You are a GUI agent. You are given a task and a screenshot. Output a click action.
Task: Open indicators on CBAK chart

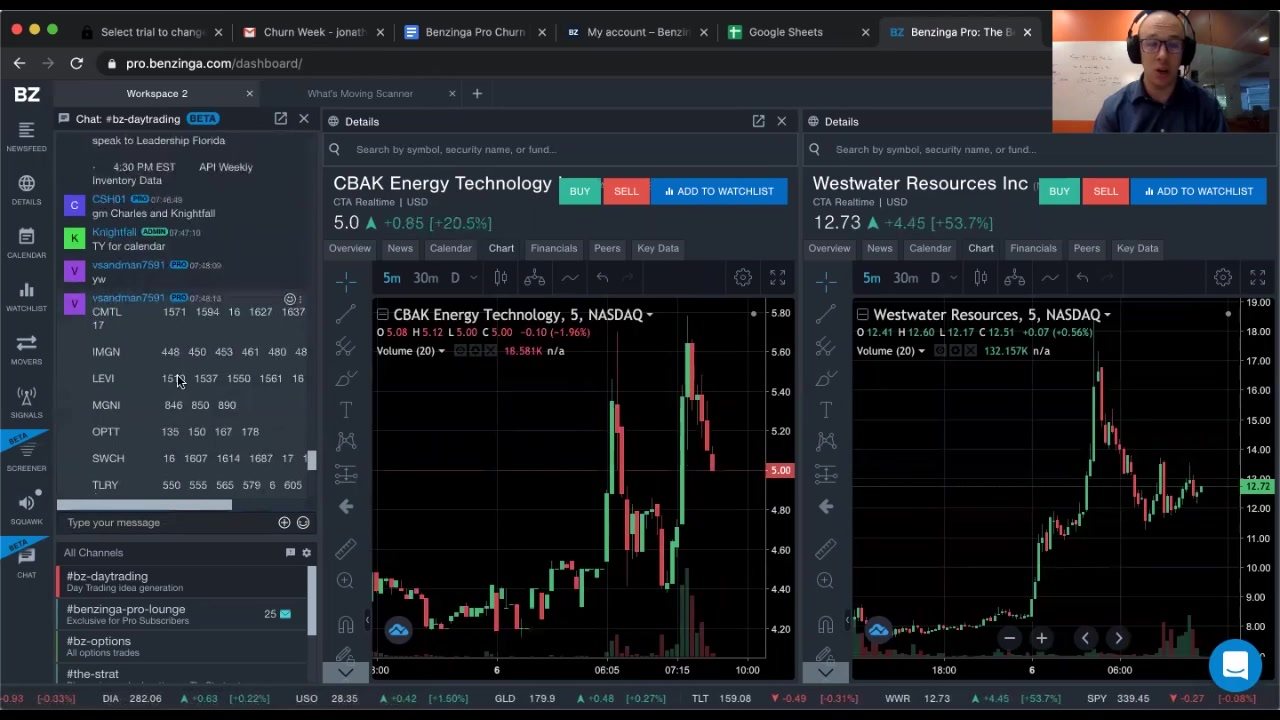tap(570, 278)
